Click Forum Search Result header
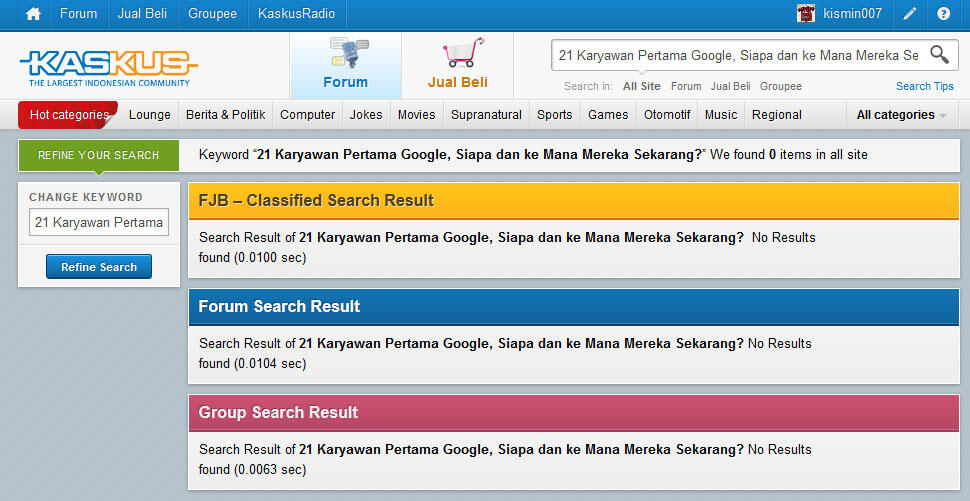The width and height of the screenshot is (970, 501). coord(573,306)
